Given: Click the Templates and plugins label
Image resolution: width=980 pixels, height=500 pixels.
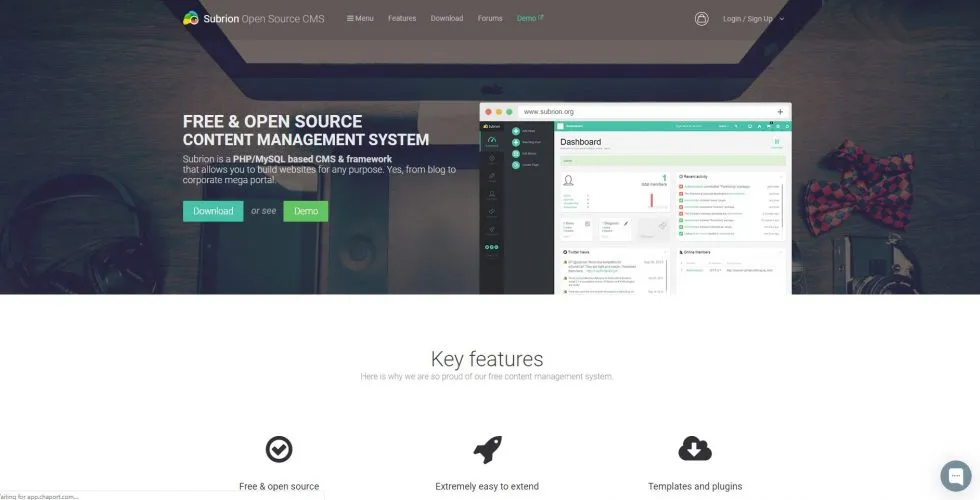Looking at the screenshot, I should [695, 486].
